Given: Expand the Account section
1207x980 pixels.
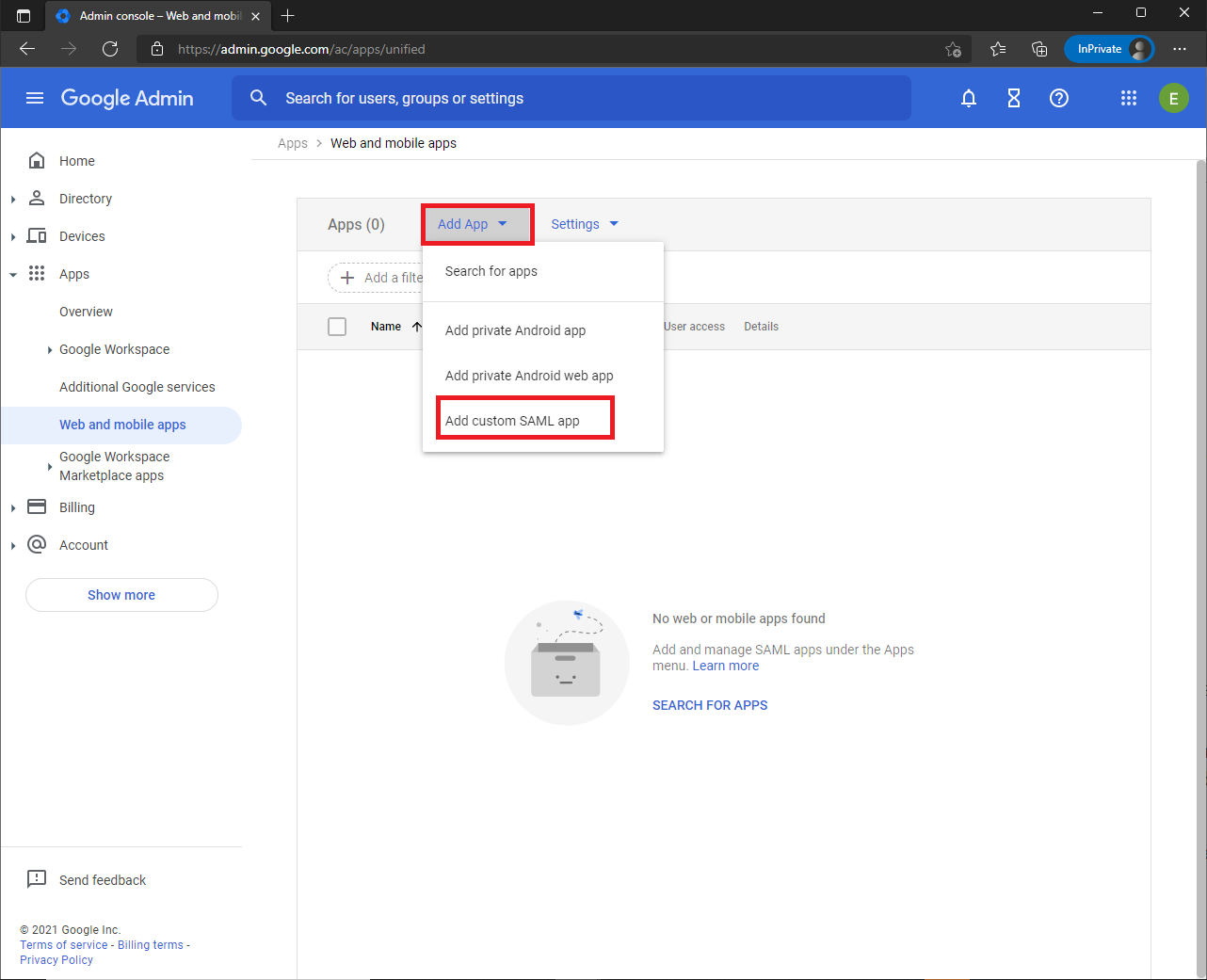Looking at the screenshot, I should (13, 545).
